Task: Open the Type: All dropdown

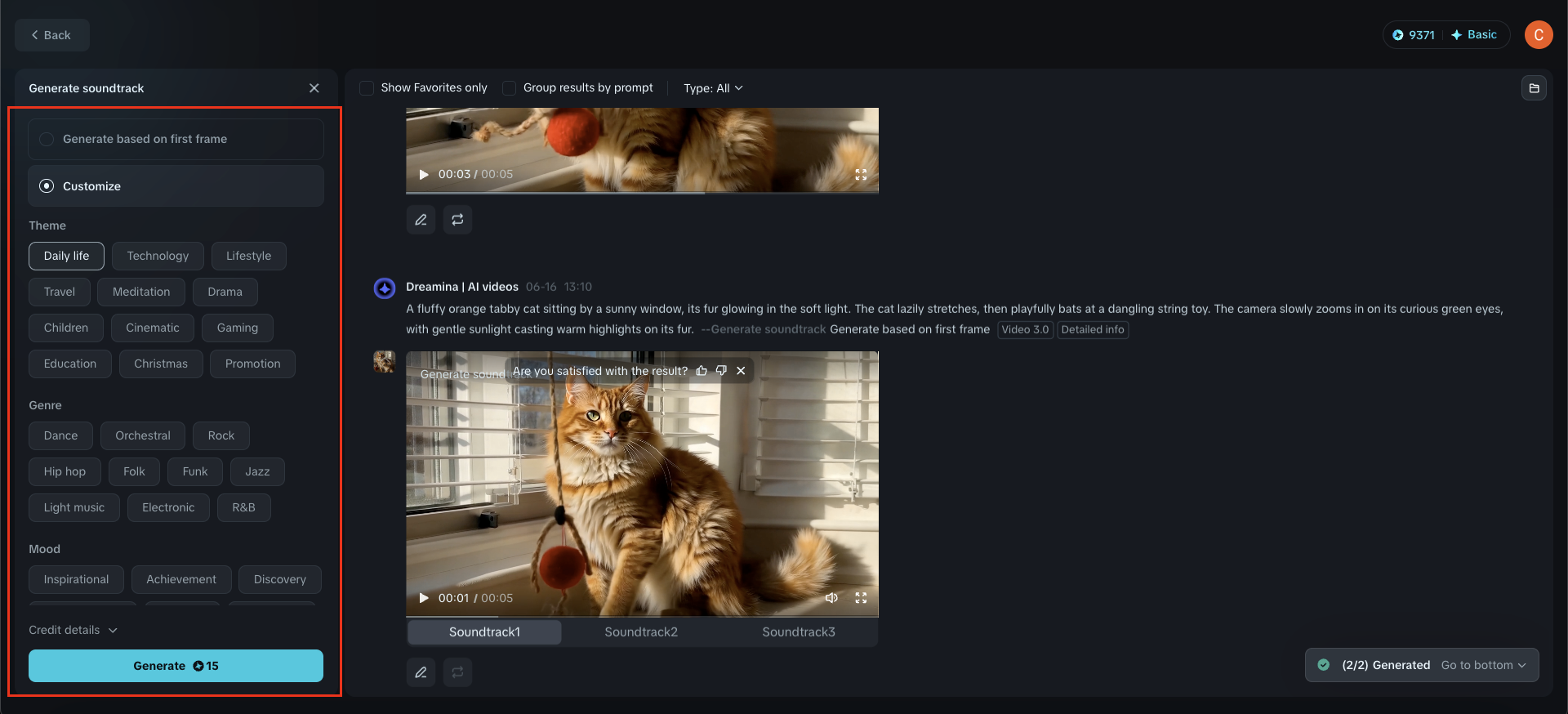Action: click(x=713, y=88)
